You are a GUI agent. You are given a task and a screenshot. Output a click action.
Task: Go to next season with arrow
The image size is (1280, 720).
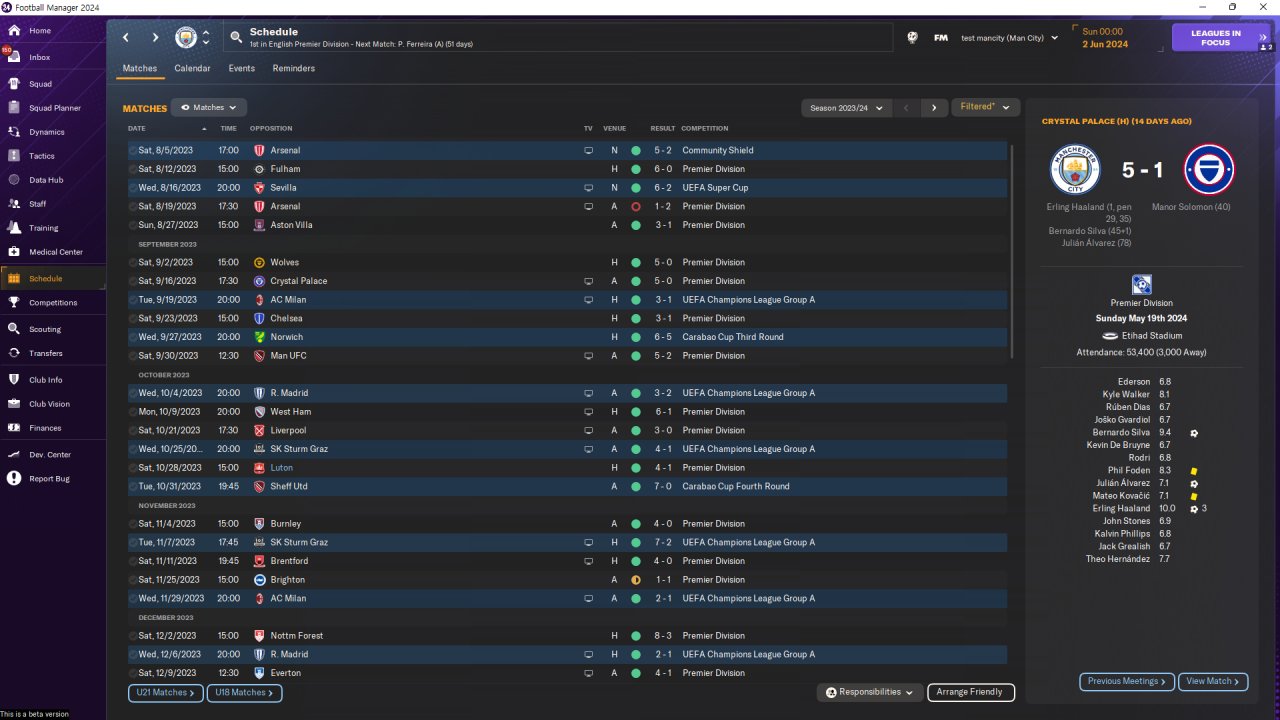(934, 108)
